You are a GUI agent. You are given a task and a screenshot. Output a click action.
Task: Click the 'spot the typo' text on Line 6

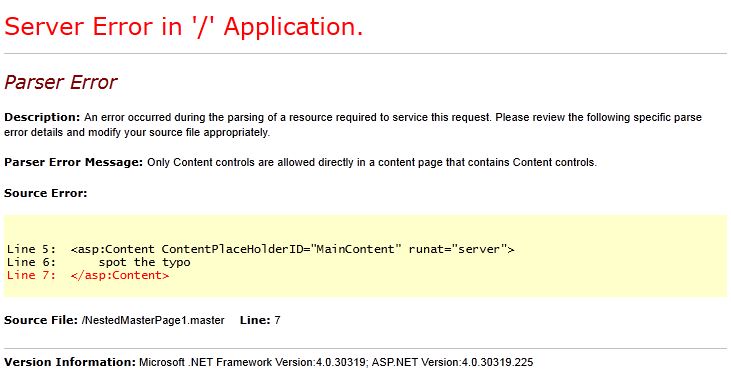[145, 262]
